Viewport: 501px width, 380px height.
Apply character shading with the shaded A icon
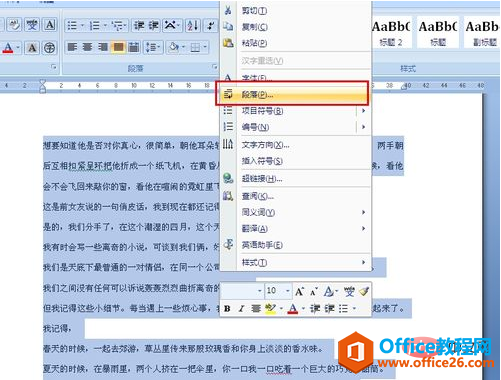[x=32, y=48]
